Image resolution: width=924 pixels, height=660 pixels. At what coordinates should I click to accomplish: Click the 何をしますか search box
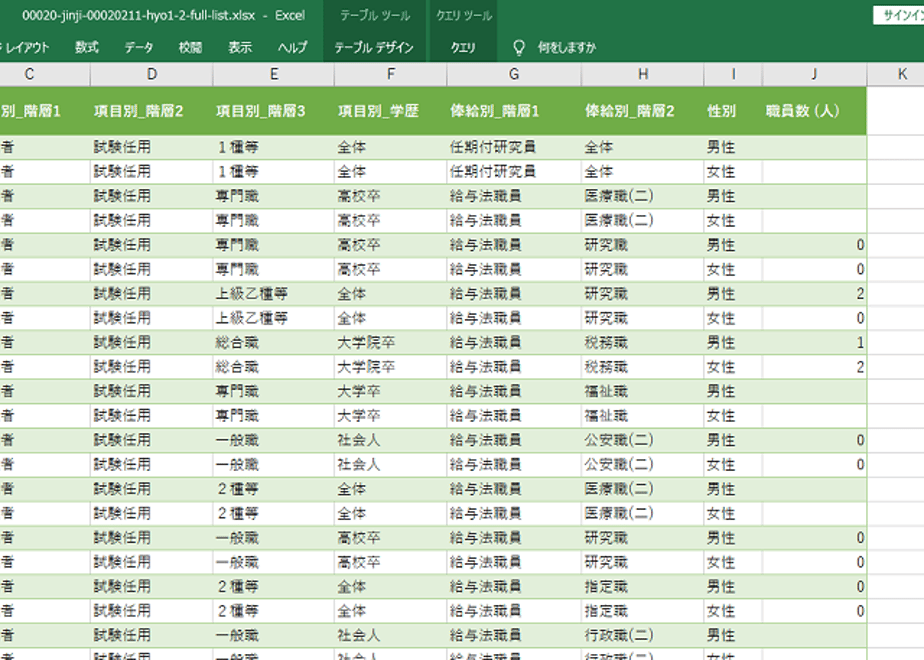coord(566,48)
